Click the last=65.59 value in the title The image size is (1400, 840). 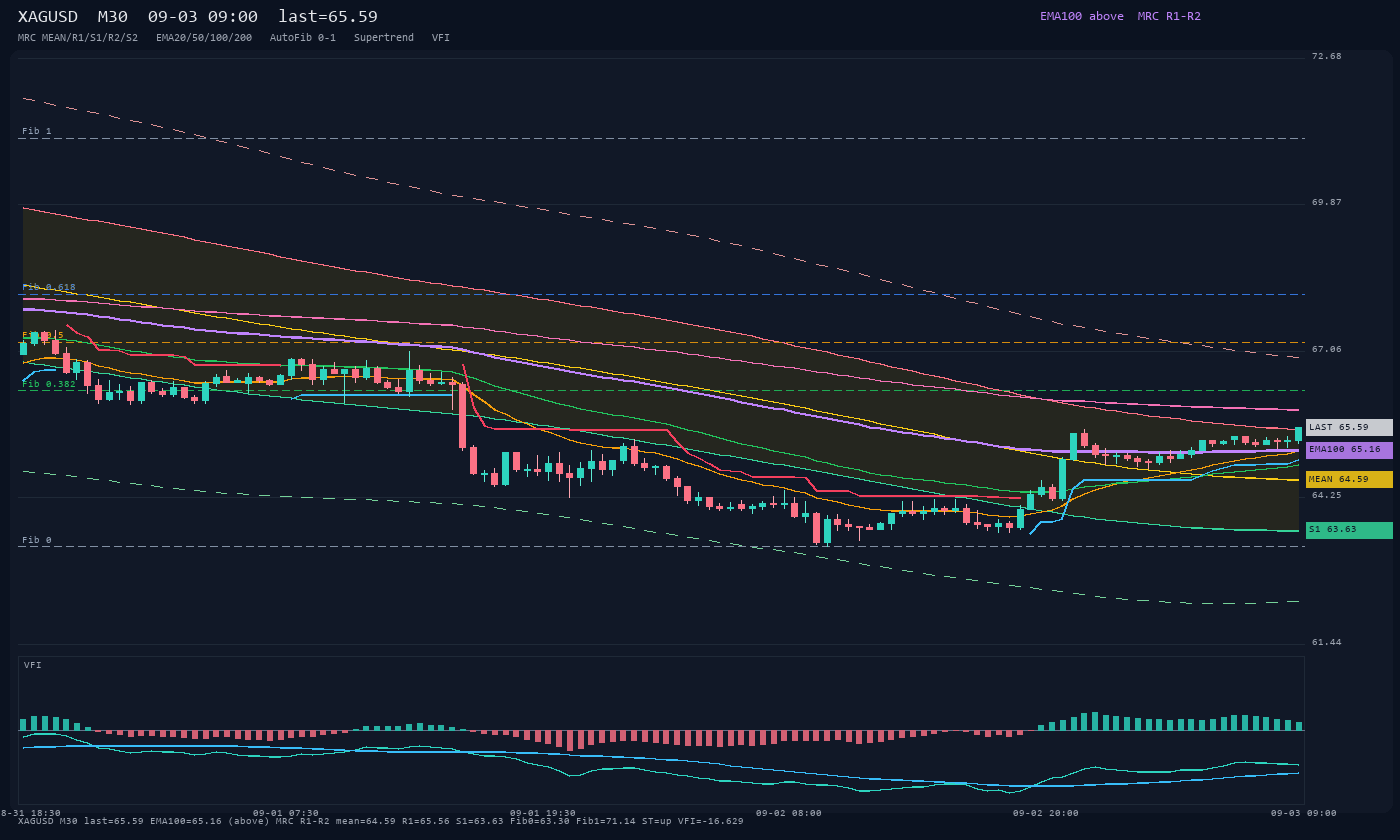point(328,17)
